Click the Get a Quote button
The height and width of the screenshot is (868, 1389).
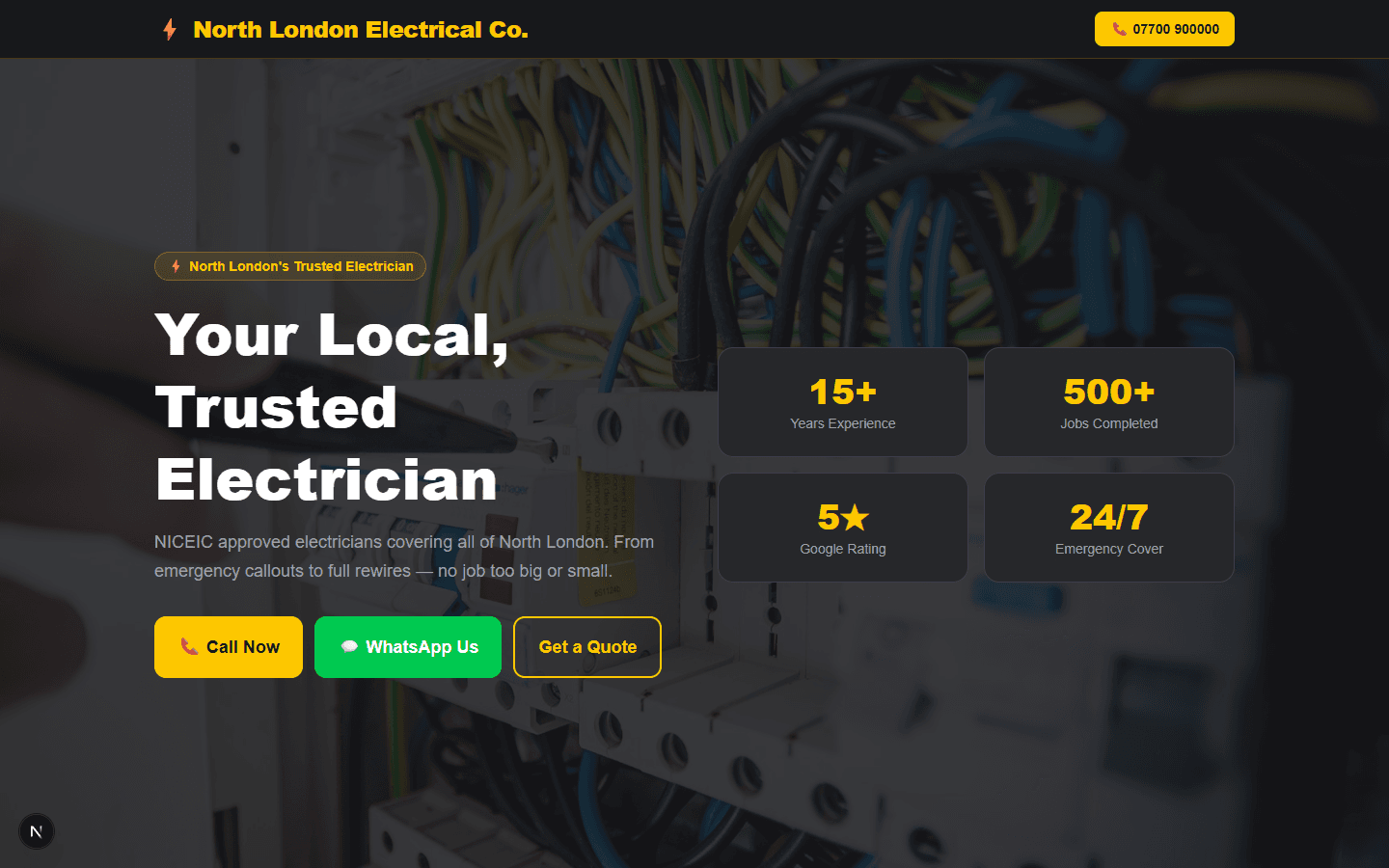(x=586, y=647)
